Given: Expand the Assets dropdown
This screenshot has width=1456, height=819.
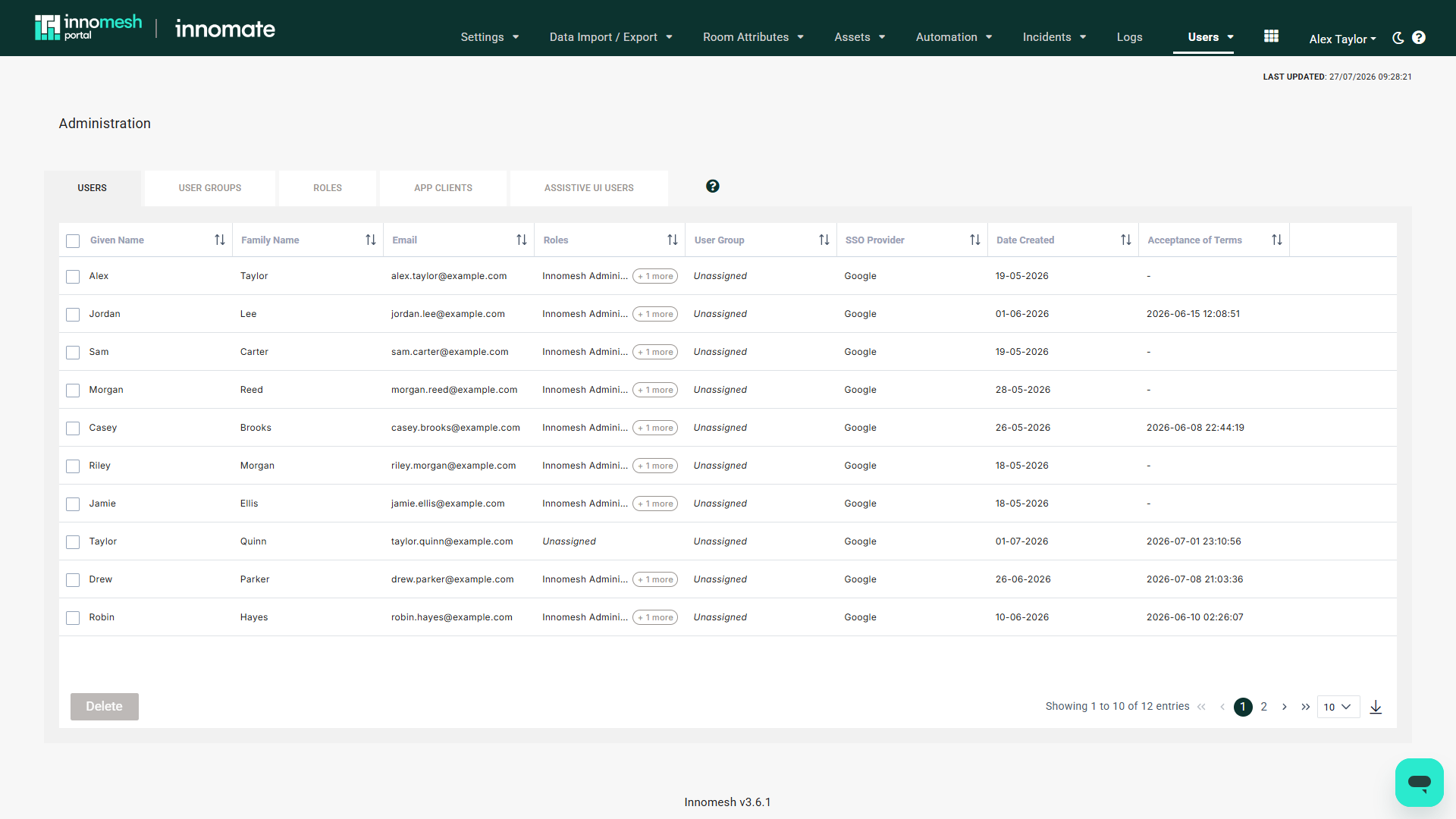Looking at the screenshot, I should pyautogui.click(x=859, y=37).
